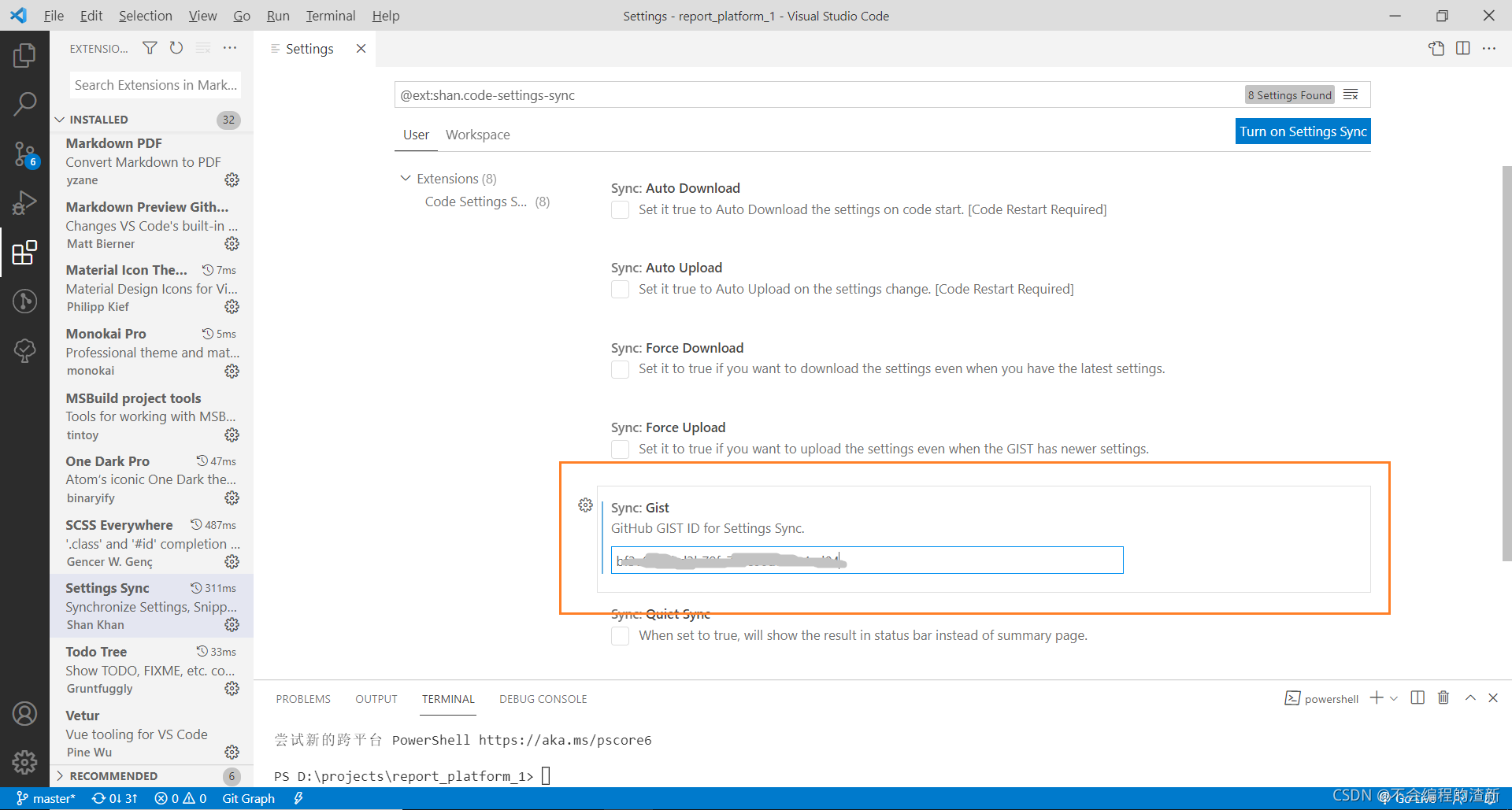Enable Sync: Auto Upload checkbox

point(621,290)
